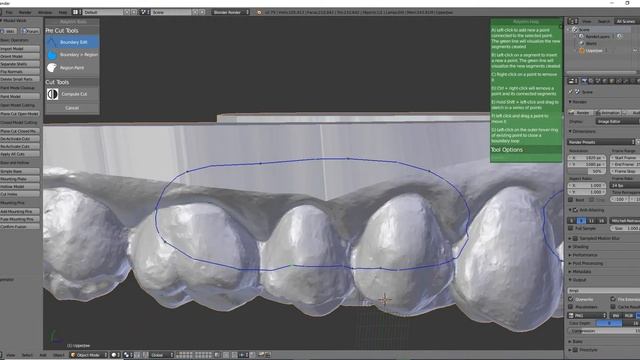Click the Object Mode cube icon
Image resolution: width=640 pixels, height=360 pixels.
pos(73,355)
